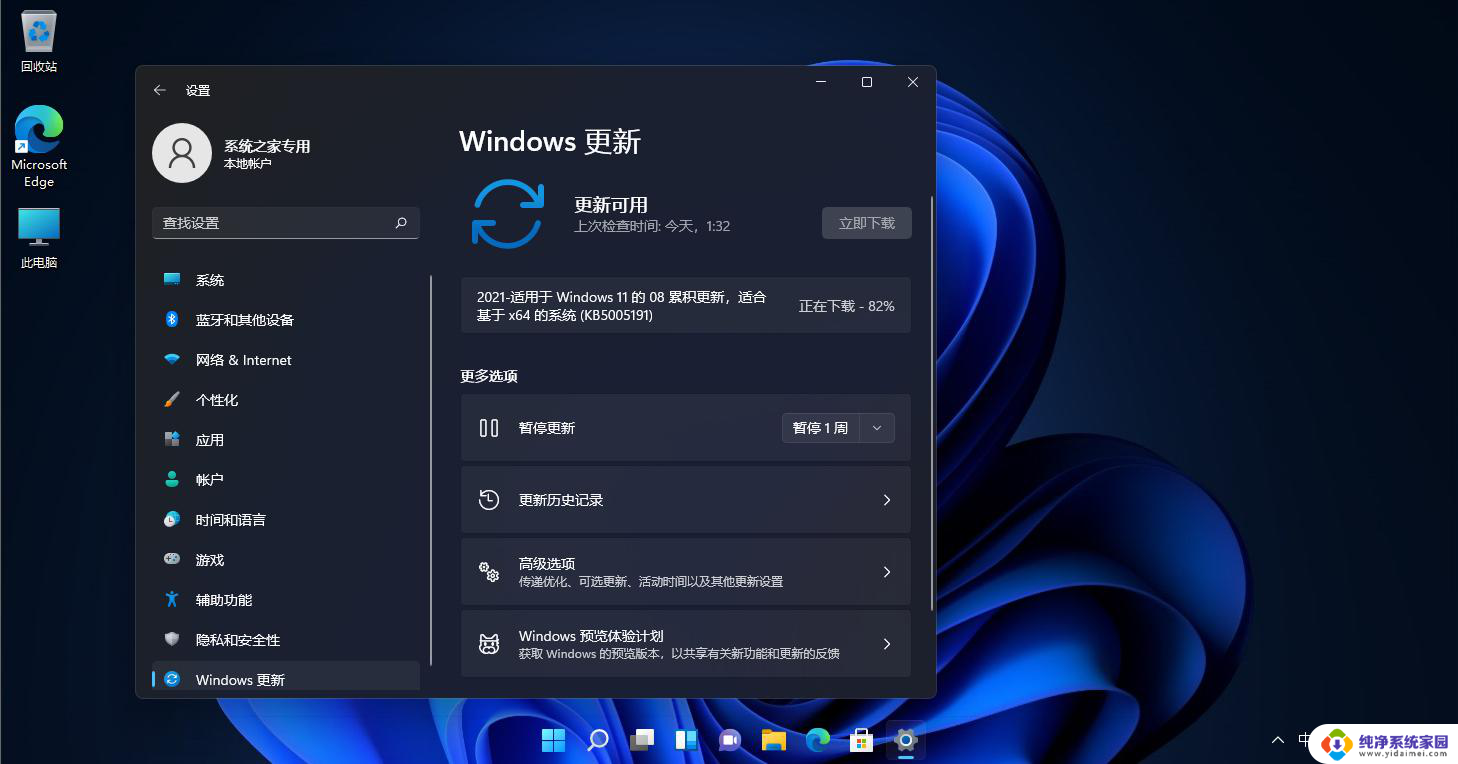The image size is (1458, 764).
Task: Open the Chat icon on taskbar
Action: 730,740
